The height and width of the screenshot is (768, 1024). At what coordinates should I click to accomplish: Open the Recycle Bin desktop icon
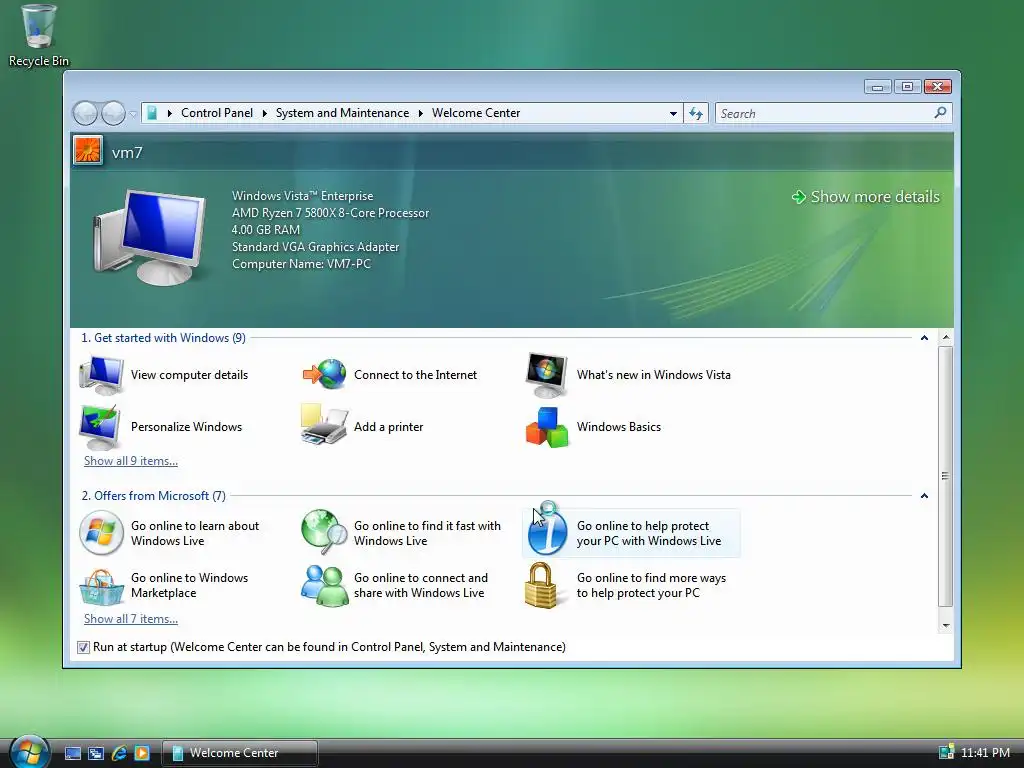(39, 35)
